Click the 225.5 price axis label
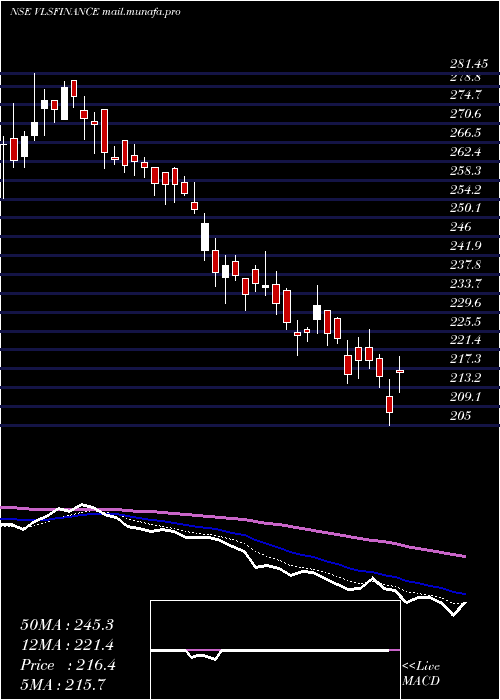The image size is (500, 700). click(466, 322)
